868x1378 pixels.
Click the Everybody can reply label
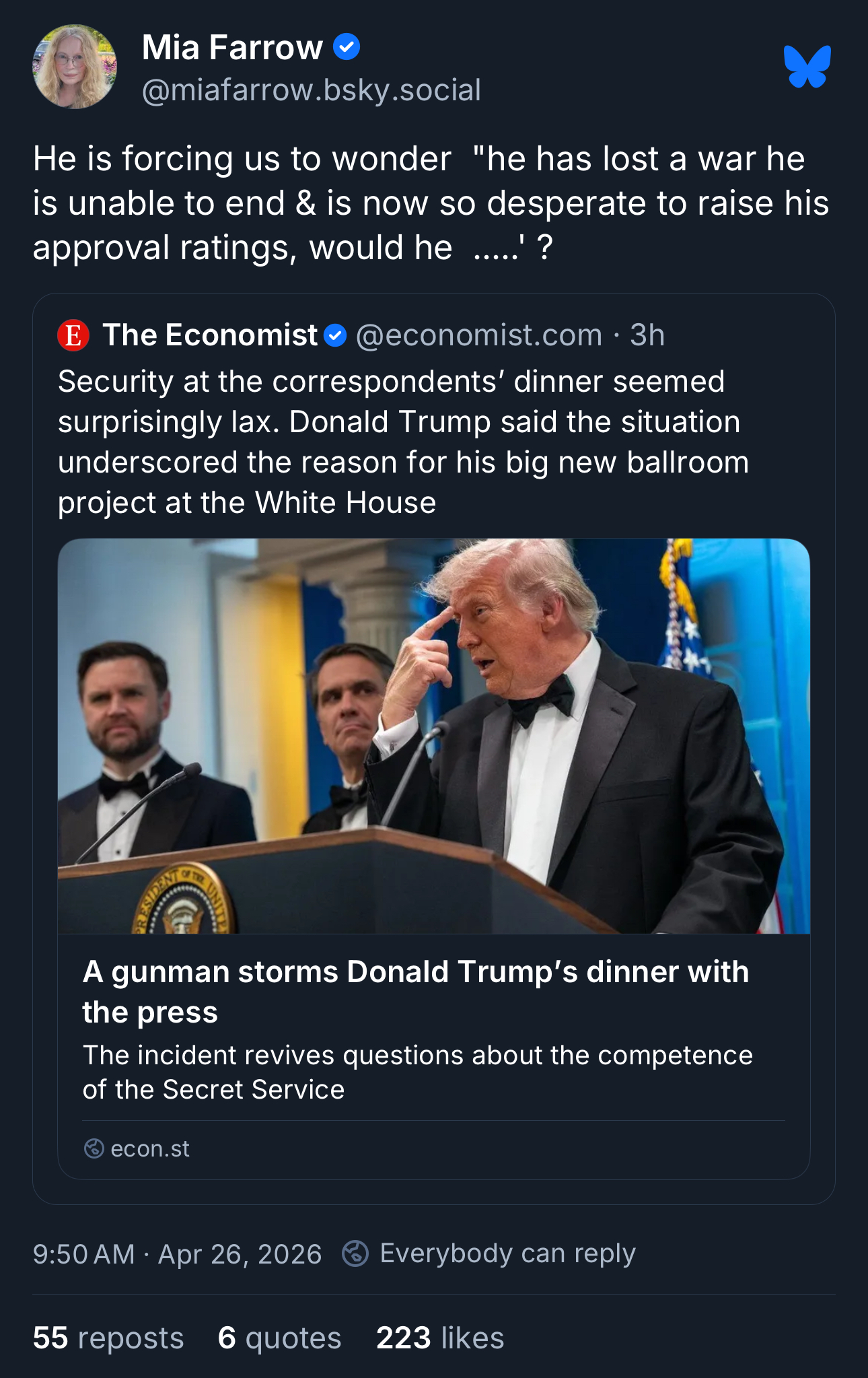pyautogui.click(x=507, y=1253)
